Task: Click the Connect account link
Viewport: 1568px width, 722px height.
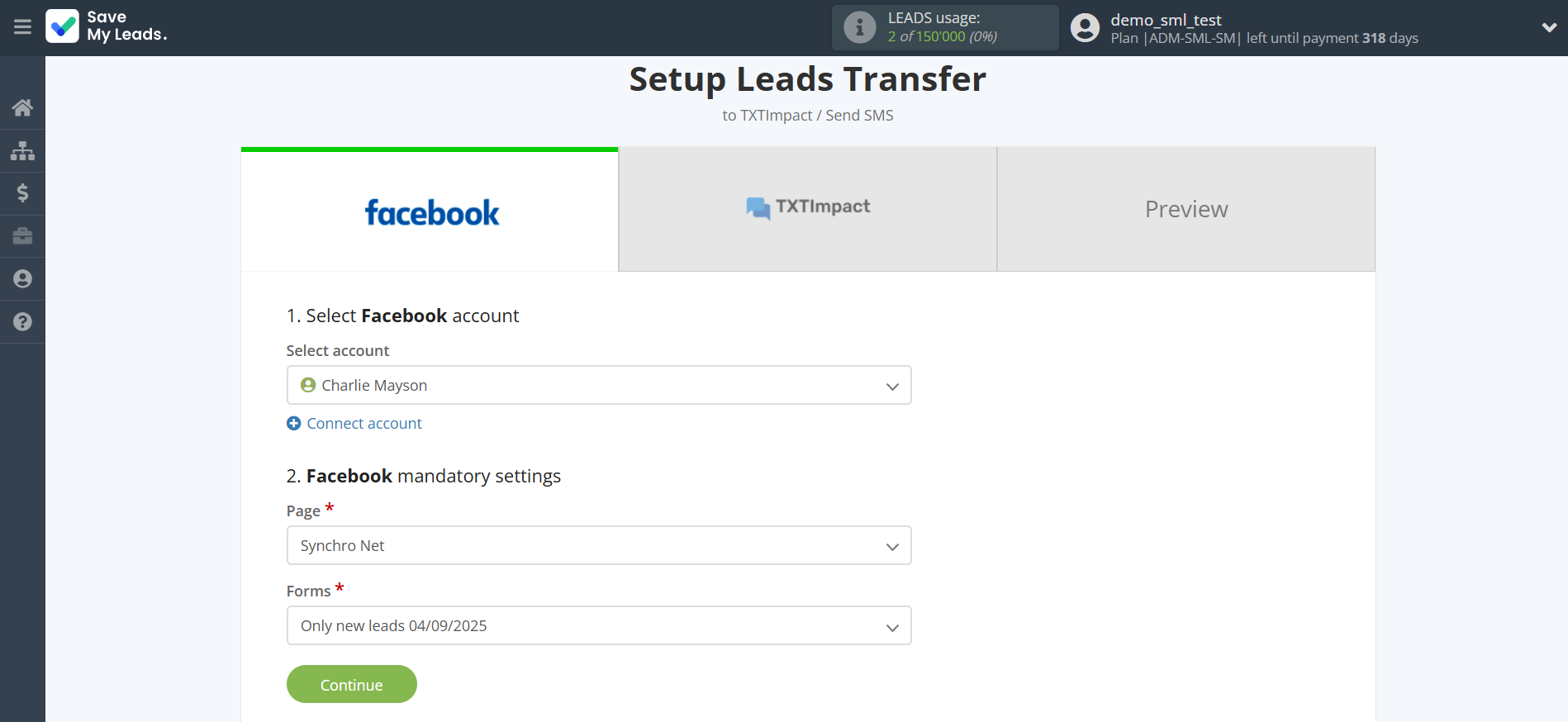Action: point(364,423)
